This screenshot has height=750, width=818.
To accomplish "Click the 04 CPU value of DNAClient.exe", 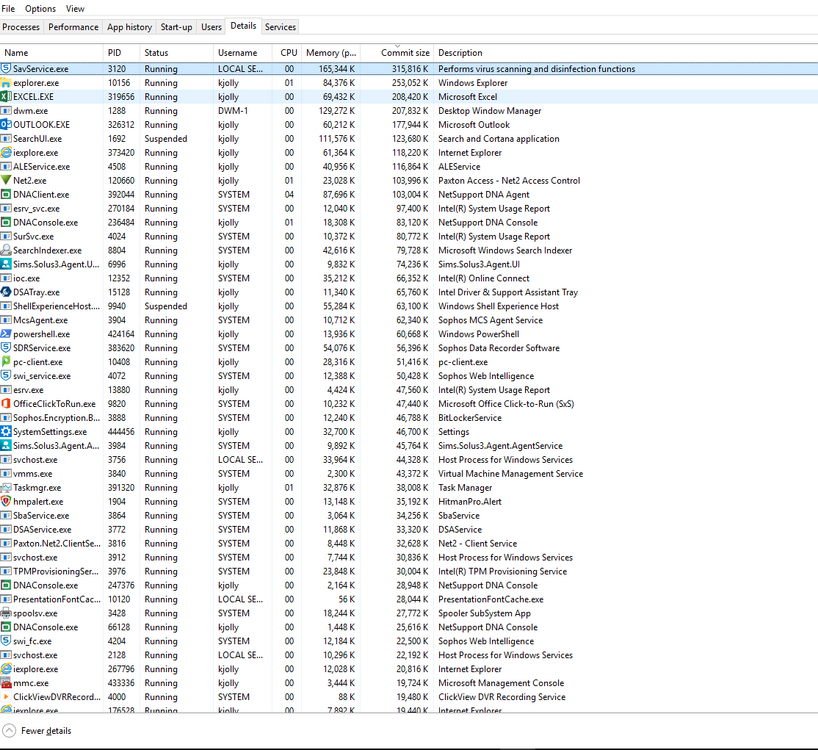I will point(289,195).
